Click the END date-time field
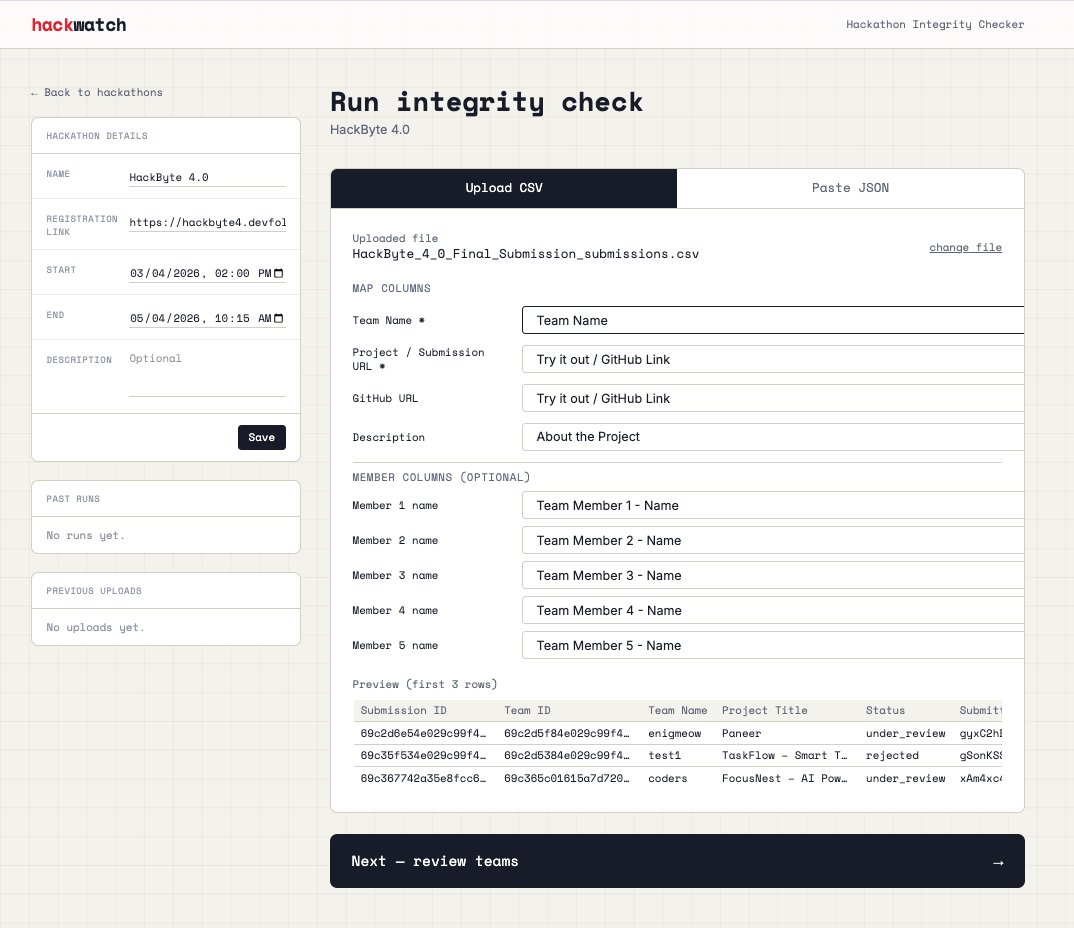The image size is (1074, 928). (x=207, y=318)
